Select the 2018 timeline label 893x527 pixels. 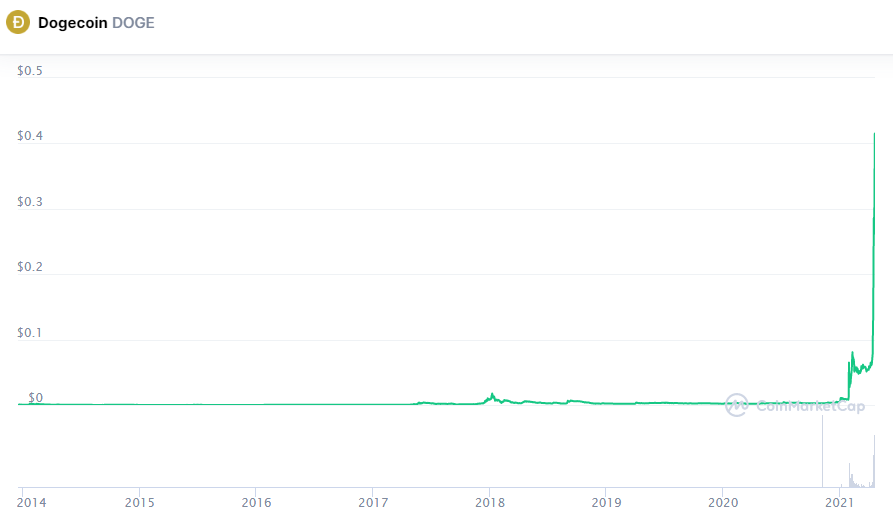point(489,501)
